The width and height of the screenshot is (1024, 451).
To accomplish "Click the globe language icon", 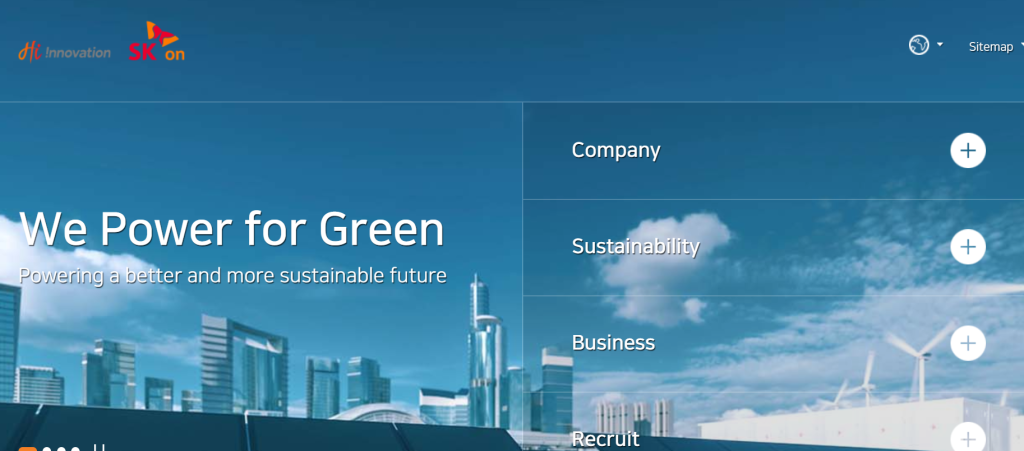I will (x=919, y=45).
